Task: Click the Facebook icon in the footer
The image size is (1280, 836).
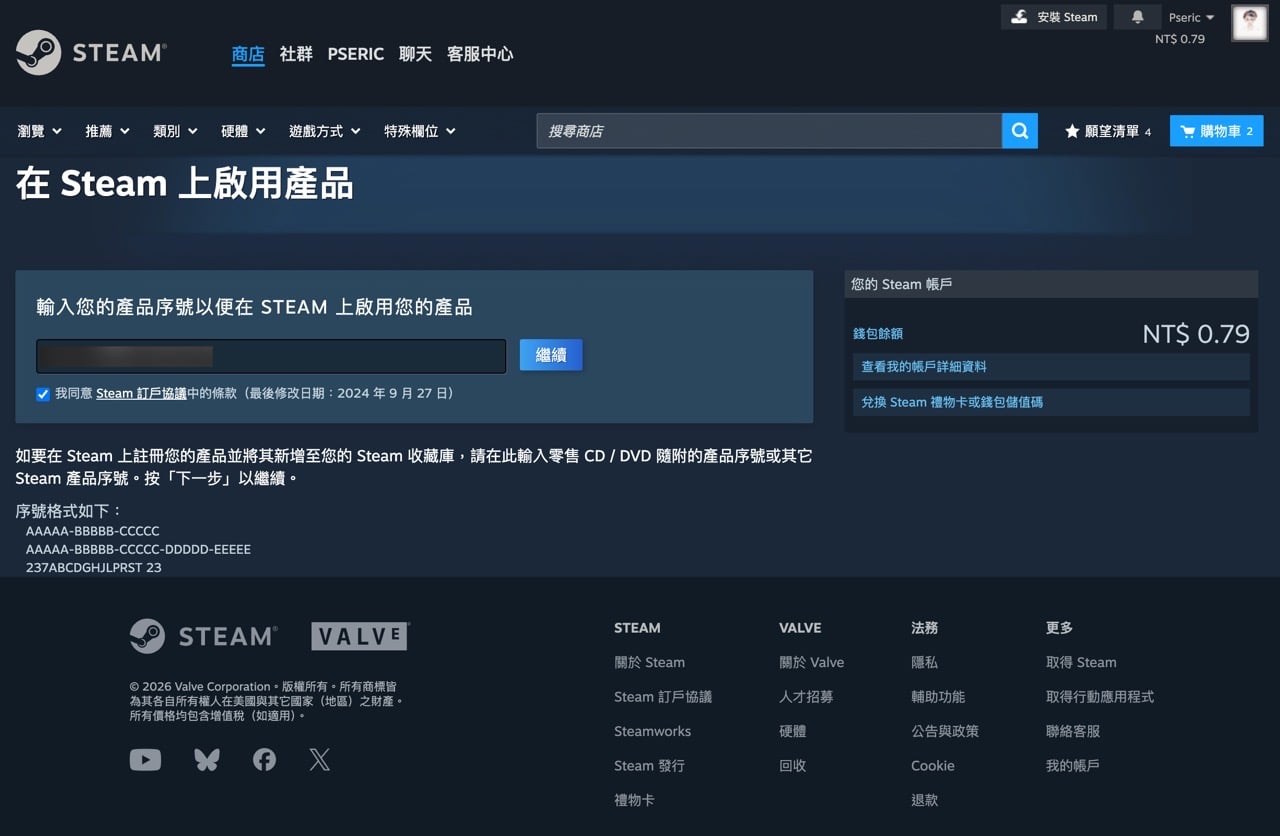Action: point(264,760)
